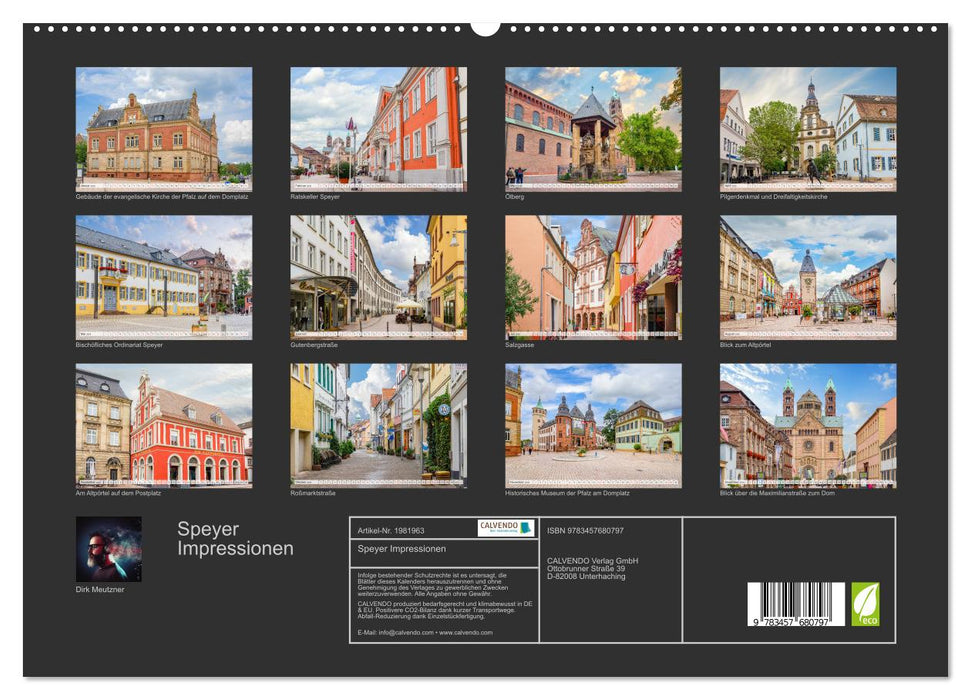Open the website link www.calvendo.com
Screen dimensions: 971x700
pyautogui.click(x=465, y=633)
